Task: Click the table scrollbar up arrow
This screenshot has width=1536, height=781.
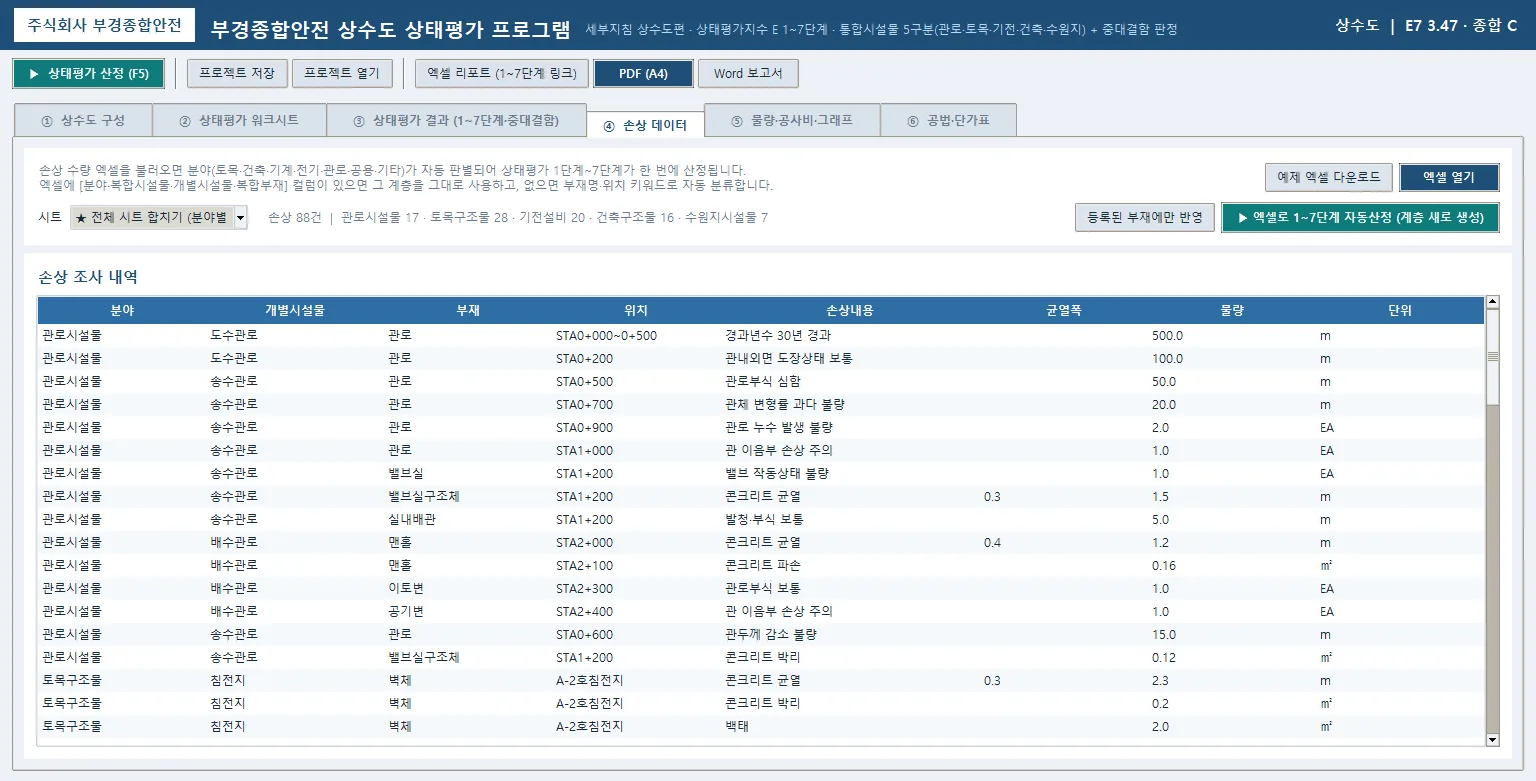Action: click(x=1493, y=302)
